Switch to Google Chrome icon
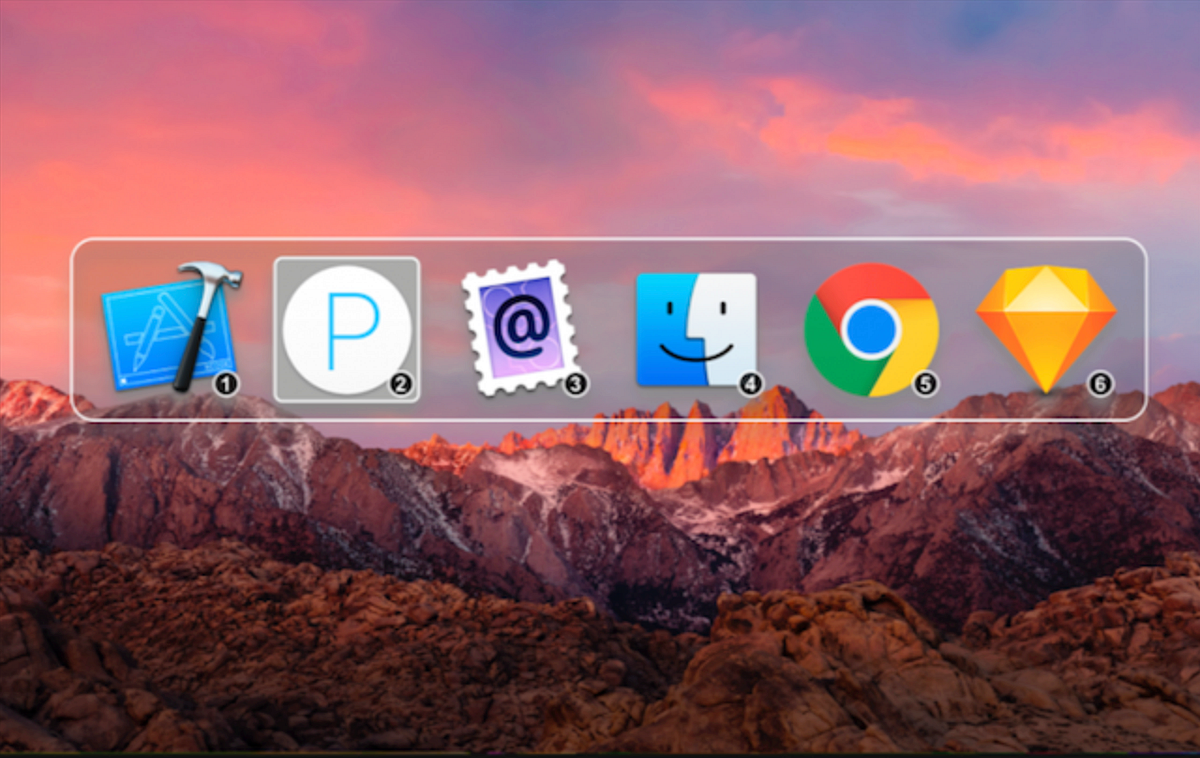The image size is (1200, 758). coord(871,330)
